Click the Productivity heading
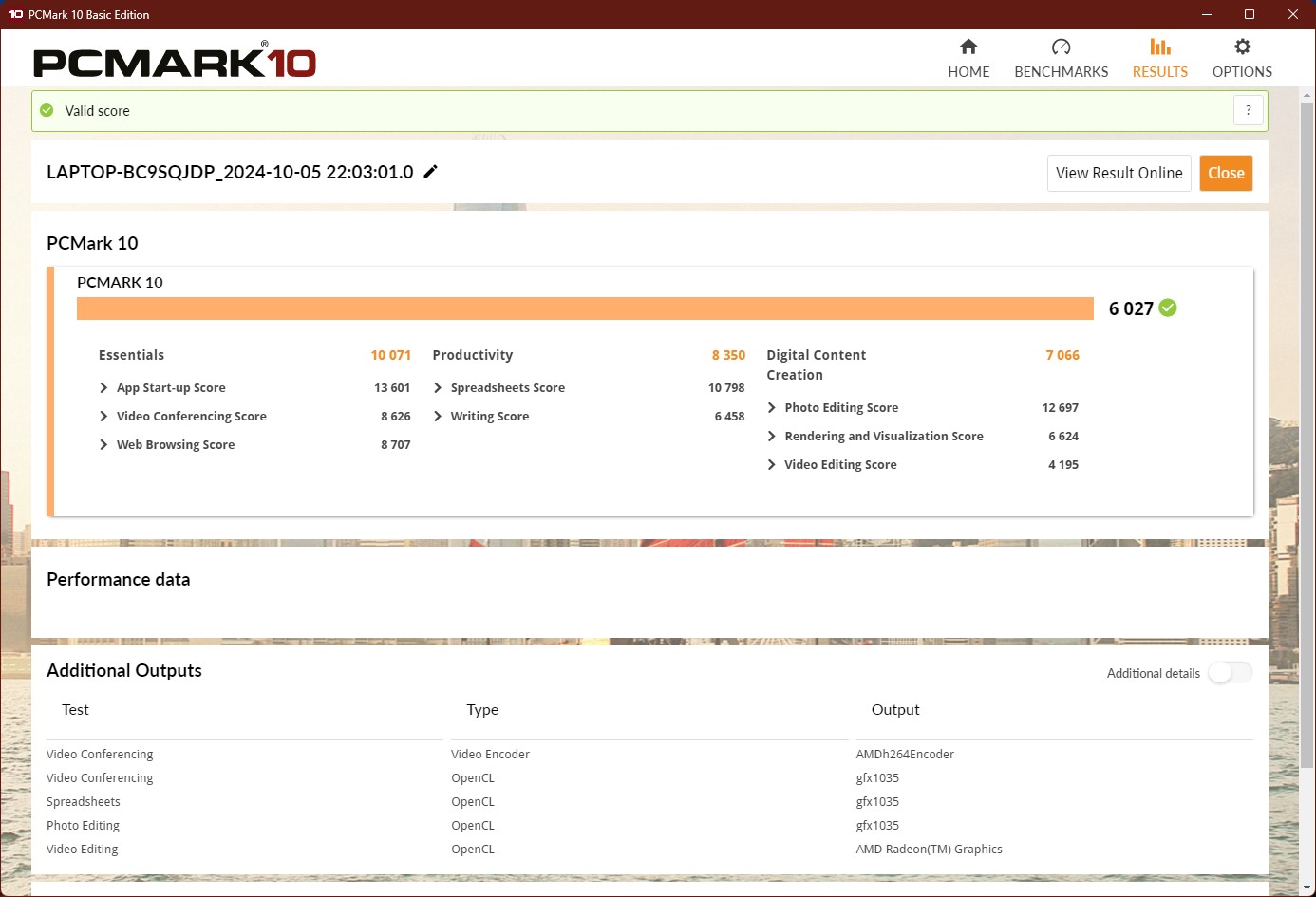1316x897 pixels. (x=472, y=355)
